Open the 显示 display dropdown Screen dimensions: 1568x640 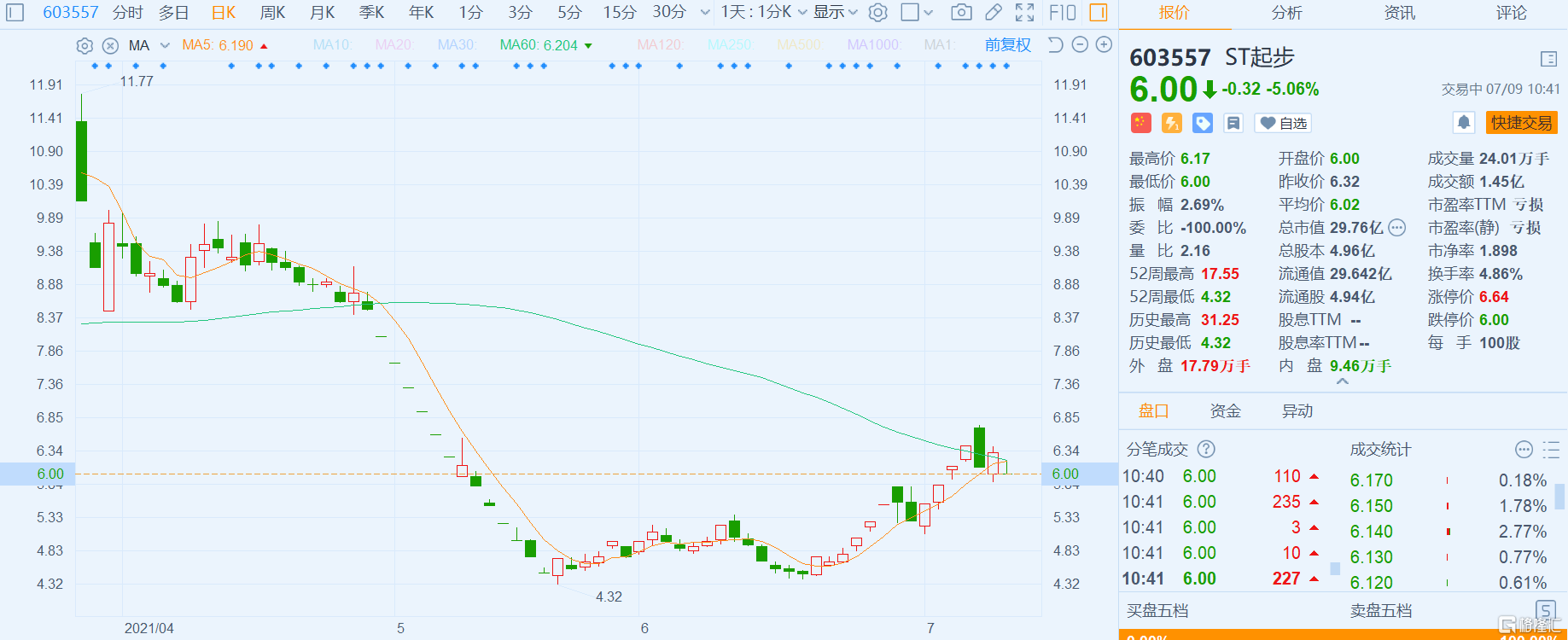[835, 12]
